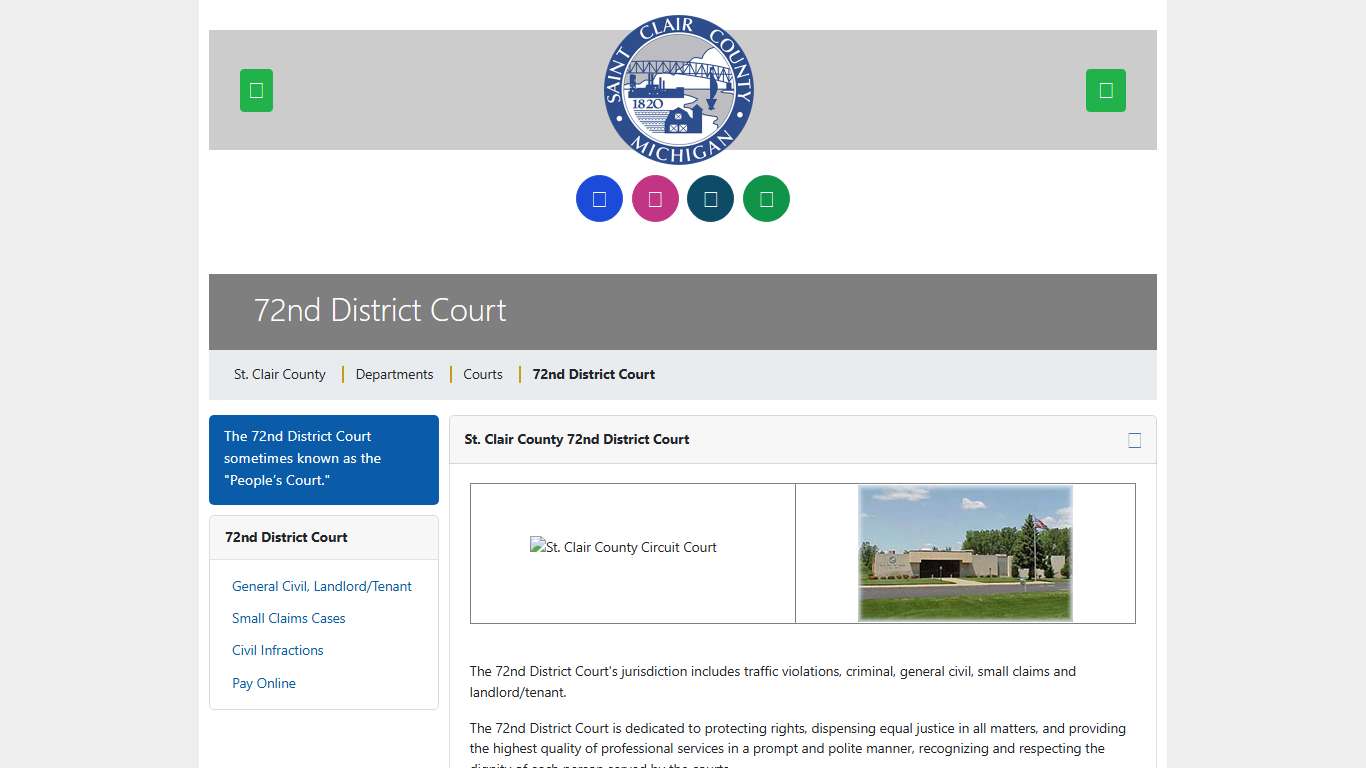Navigate to Courts in the breadcrumb
Image resolution: width=1366 pixels, height=768 pixels.
coord(483,374)
